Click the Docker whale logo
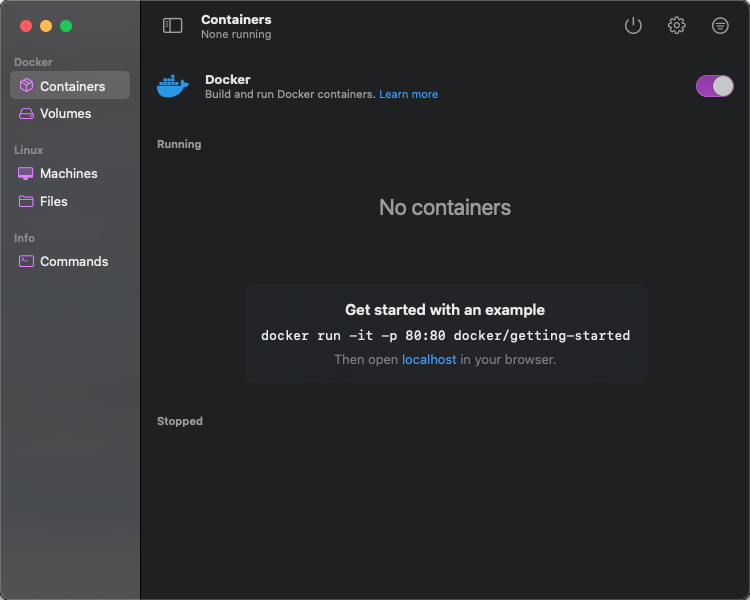 173,87
